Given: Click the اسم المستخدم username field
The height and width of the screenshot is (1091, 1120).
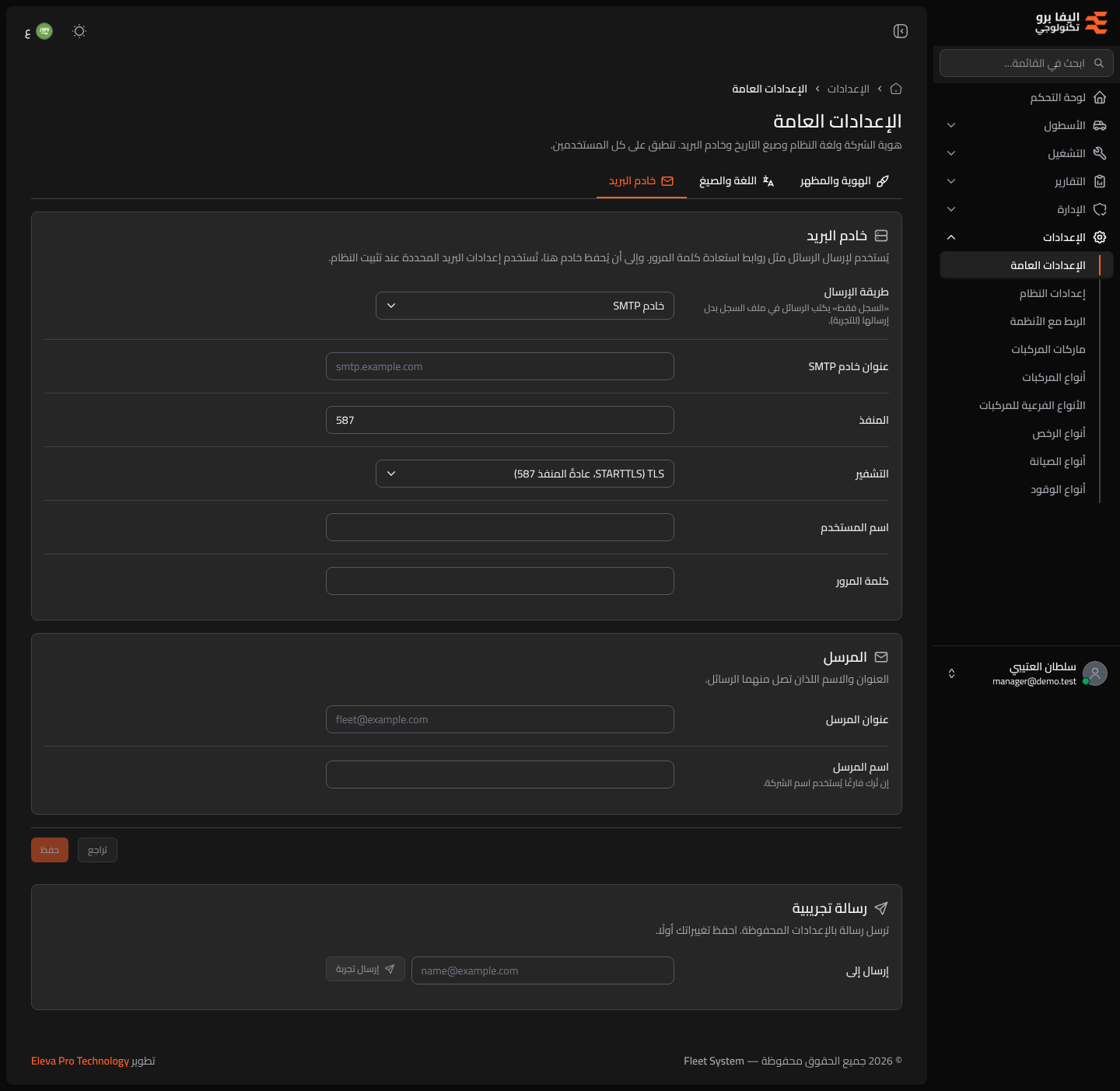Looking at the screenshot, I should [x=500, y=527].
